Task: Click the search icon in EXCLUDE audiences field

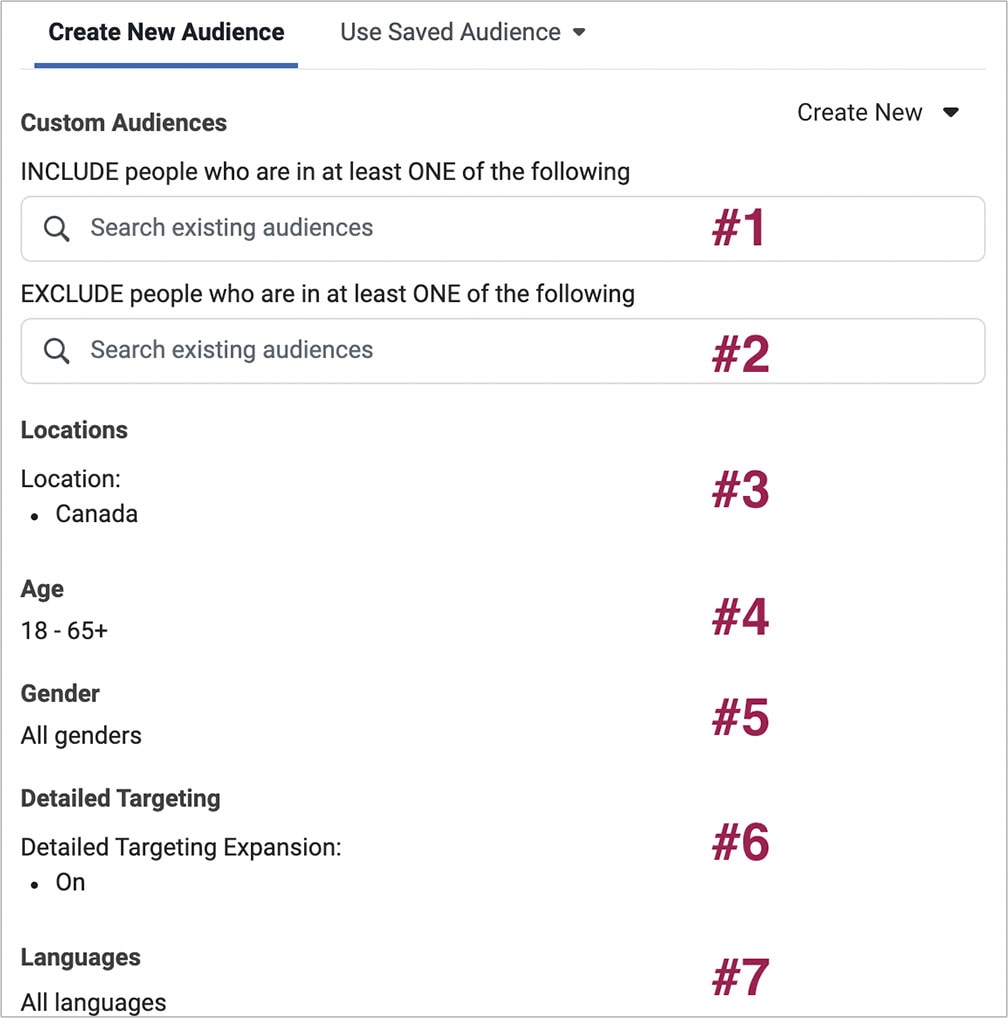Action: [x=57, y=351]
